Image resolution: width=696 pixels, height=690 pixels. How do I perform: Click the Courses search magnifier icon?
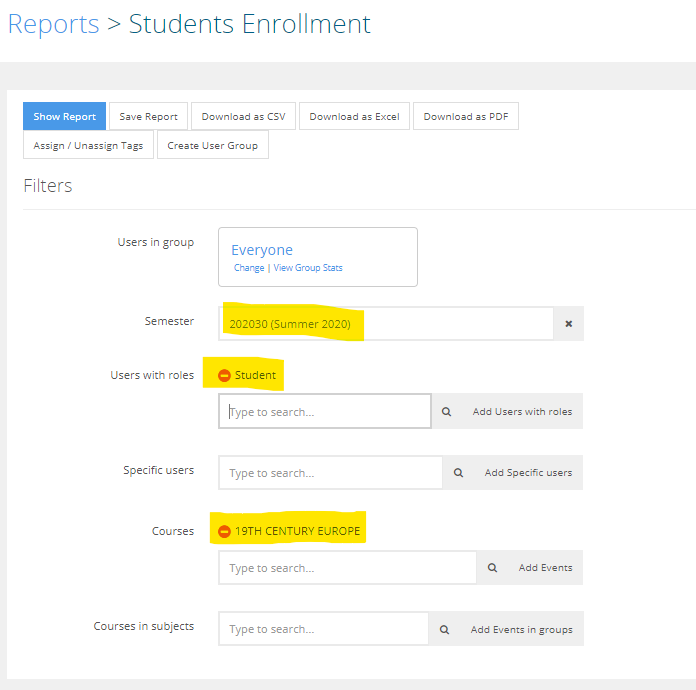(x=492, y=568)
